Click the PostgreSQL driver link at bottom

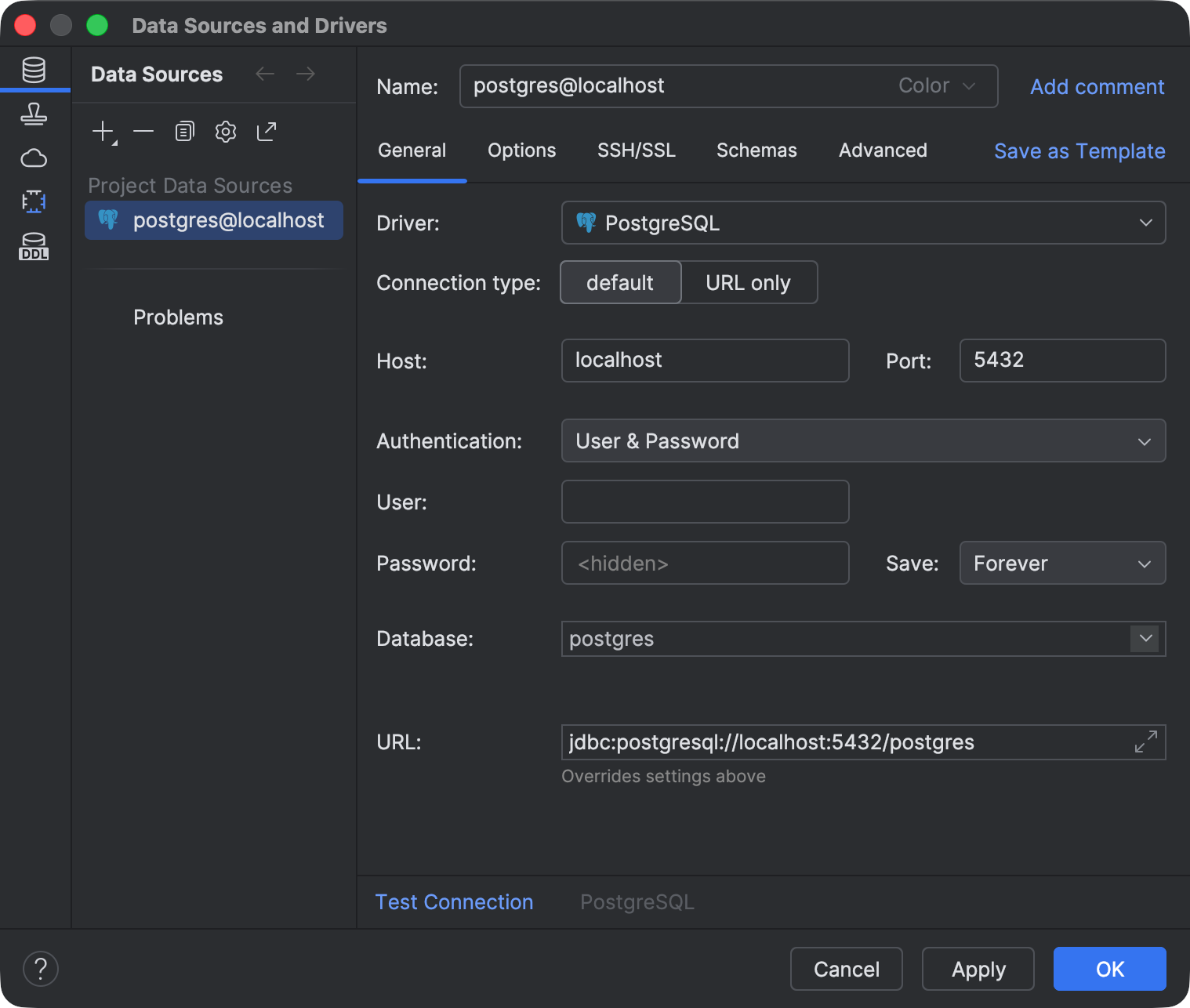pyautogui.click(x=637, y=901)
